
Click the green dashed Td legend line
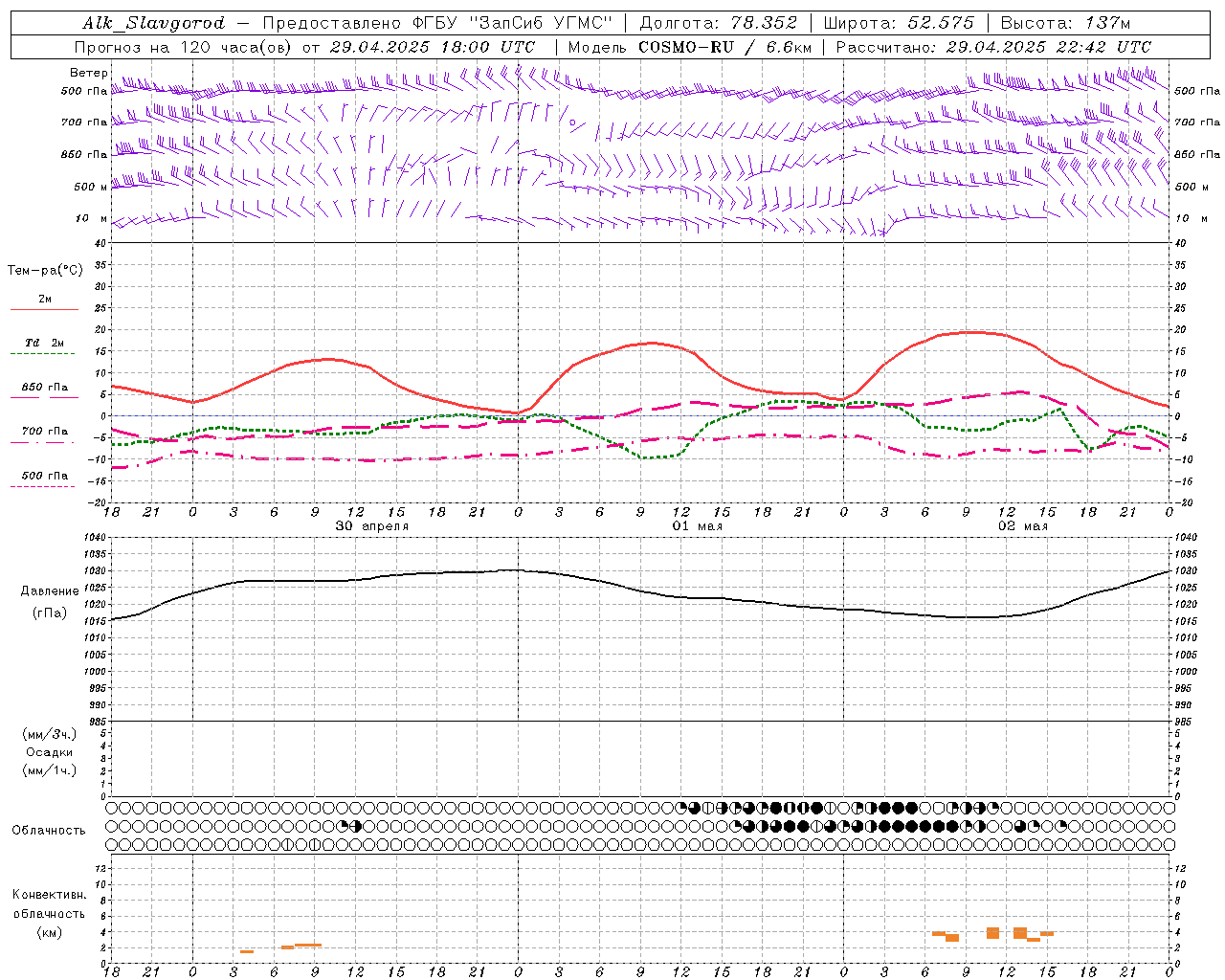[x=44, y=354]
